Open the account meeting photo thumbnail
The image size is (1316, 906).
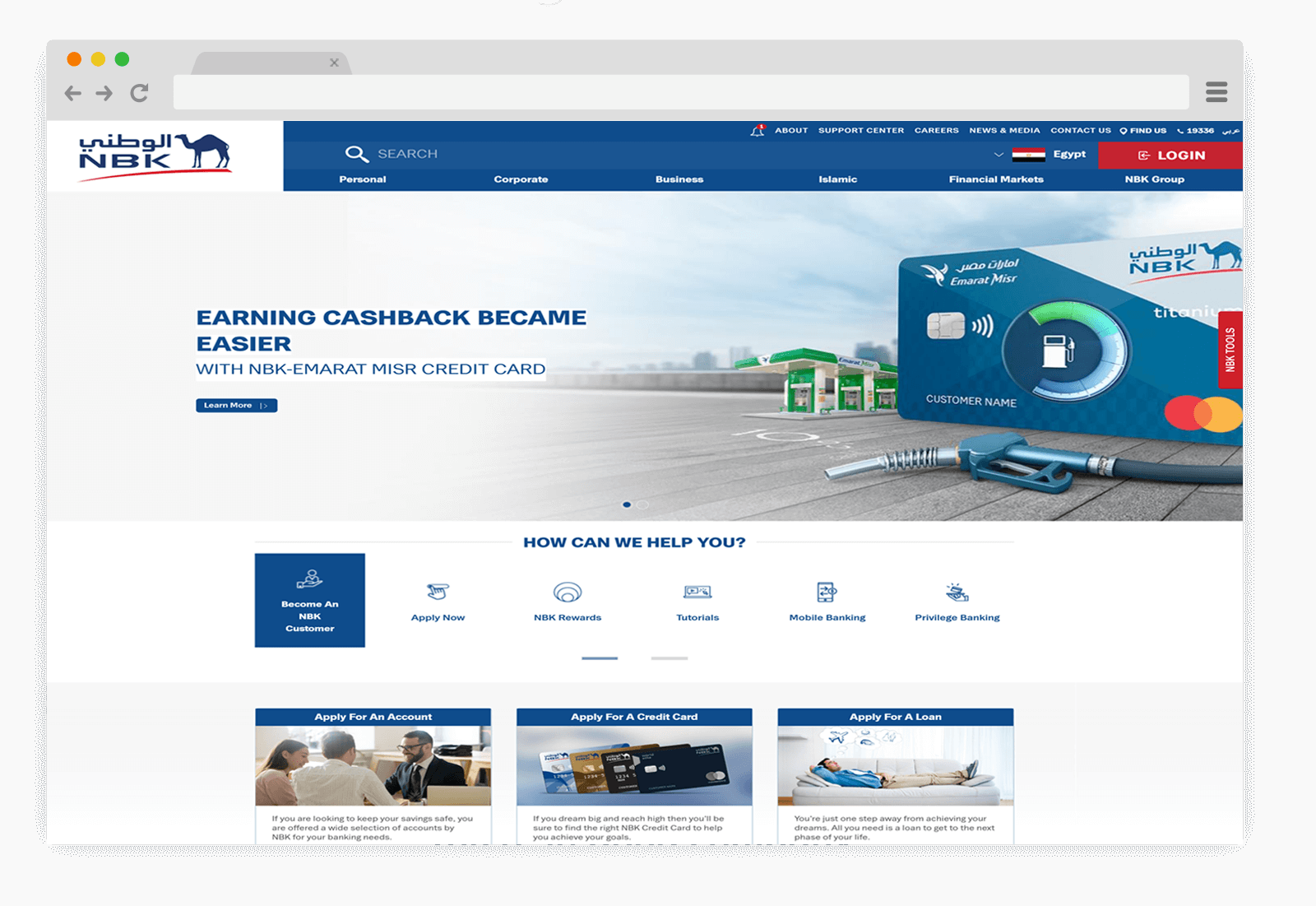(373, 765)
